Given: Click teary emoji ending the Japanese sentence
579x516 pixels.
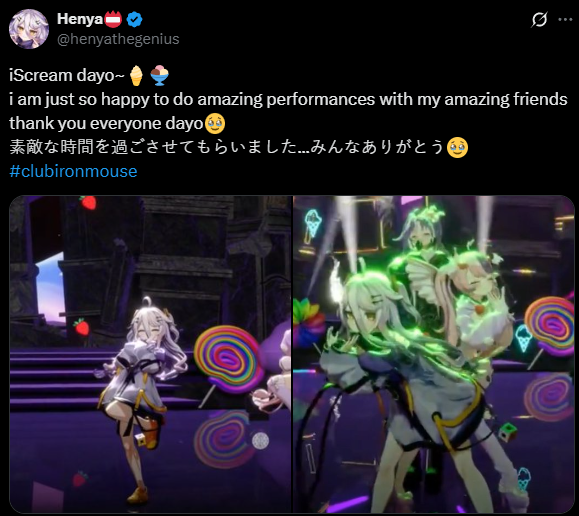Looking at the screenshot, I should point(458,148).
